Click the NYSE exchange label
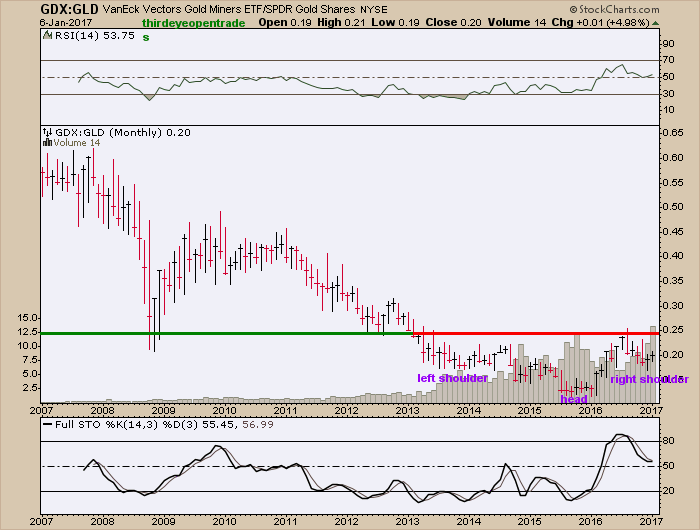Image resolution: width=700 pixels, height=530 pixels. 374,9
